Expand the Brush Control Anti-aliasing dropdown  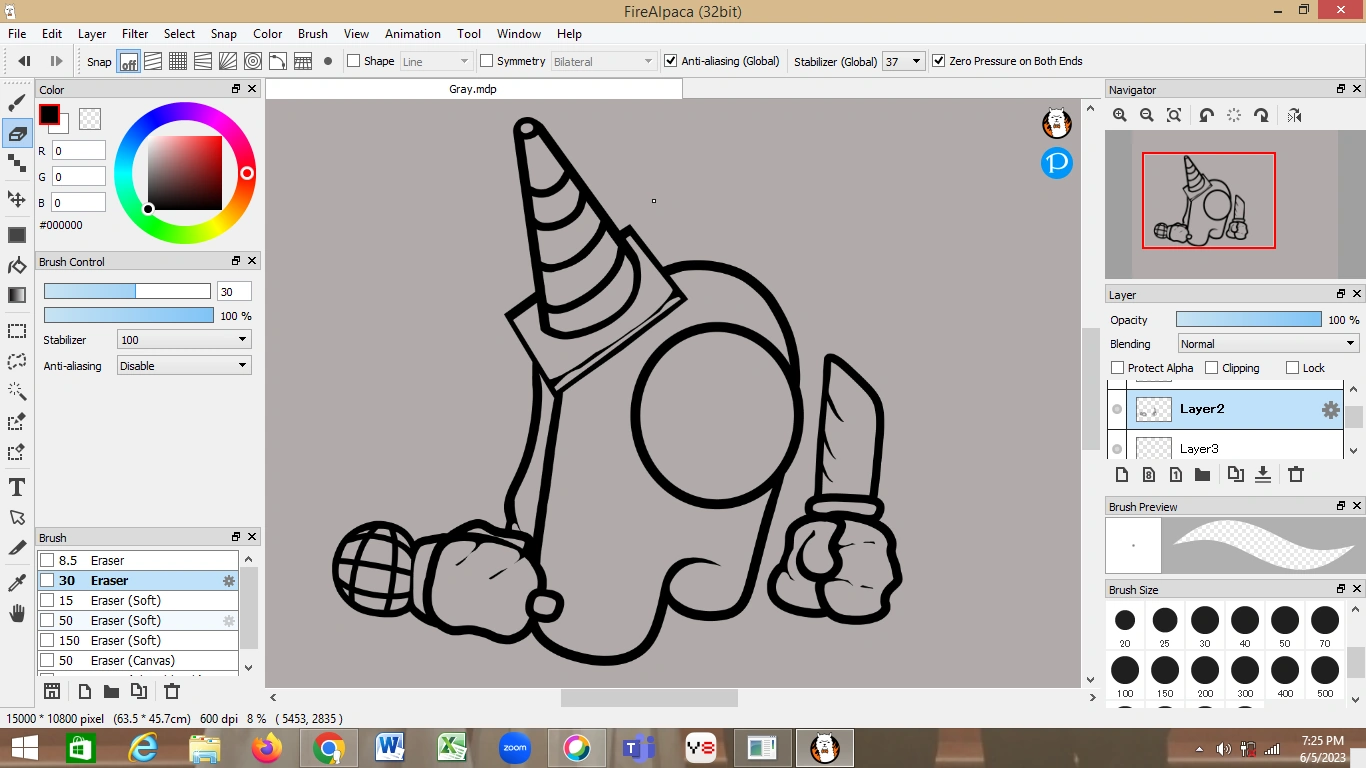[x=184, y=366]
